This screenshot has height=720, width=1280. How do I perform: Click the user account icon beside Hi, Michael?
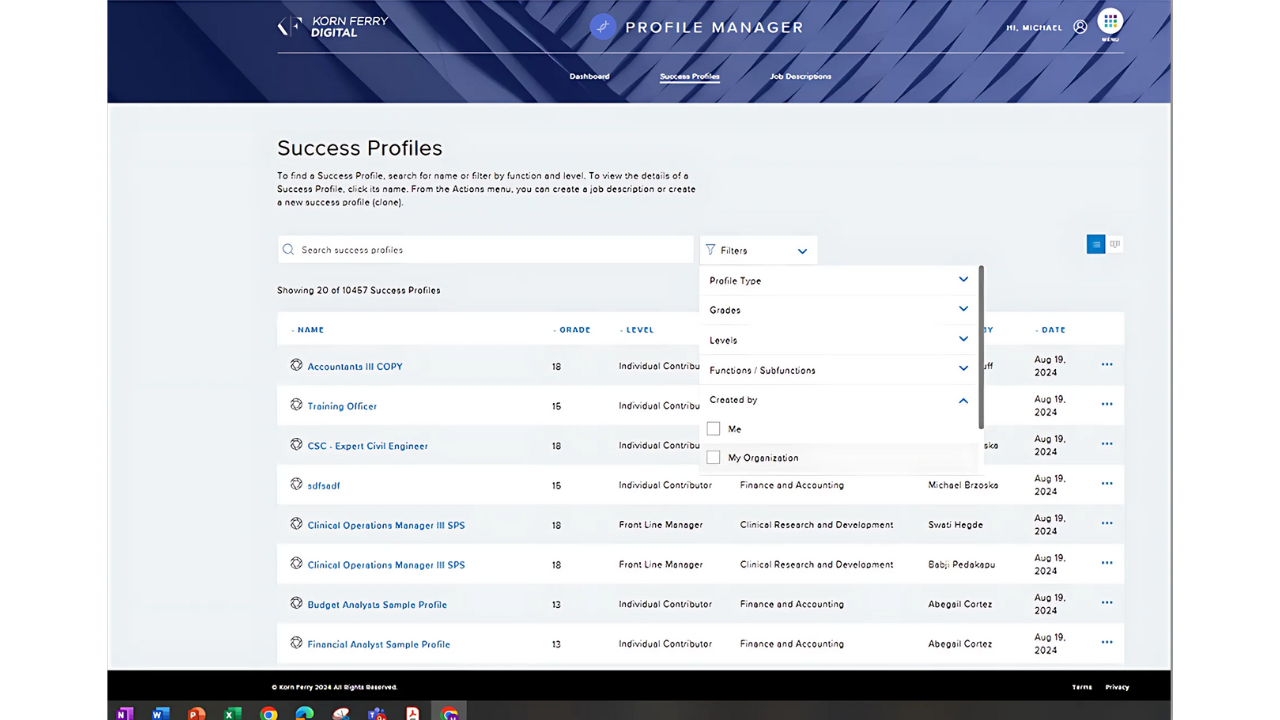pyautogui.click(x=1080, y=27)
